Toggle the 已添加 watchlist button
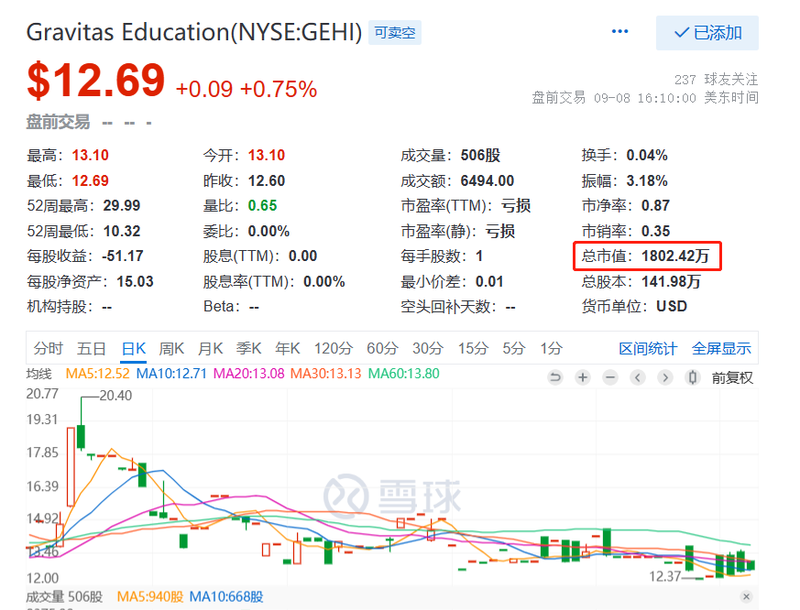 707,33
